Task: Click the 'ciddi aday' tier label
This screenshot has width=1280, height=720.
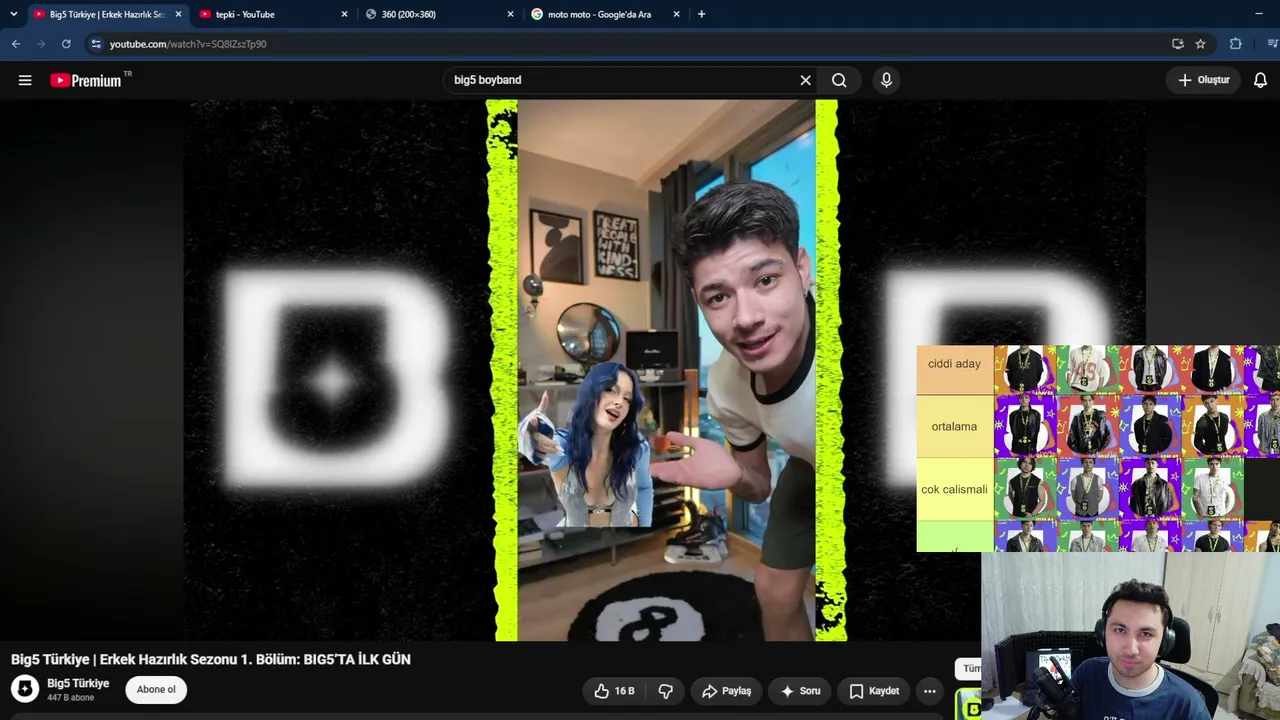Action: tap(955, 364)
